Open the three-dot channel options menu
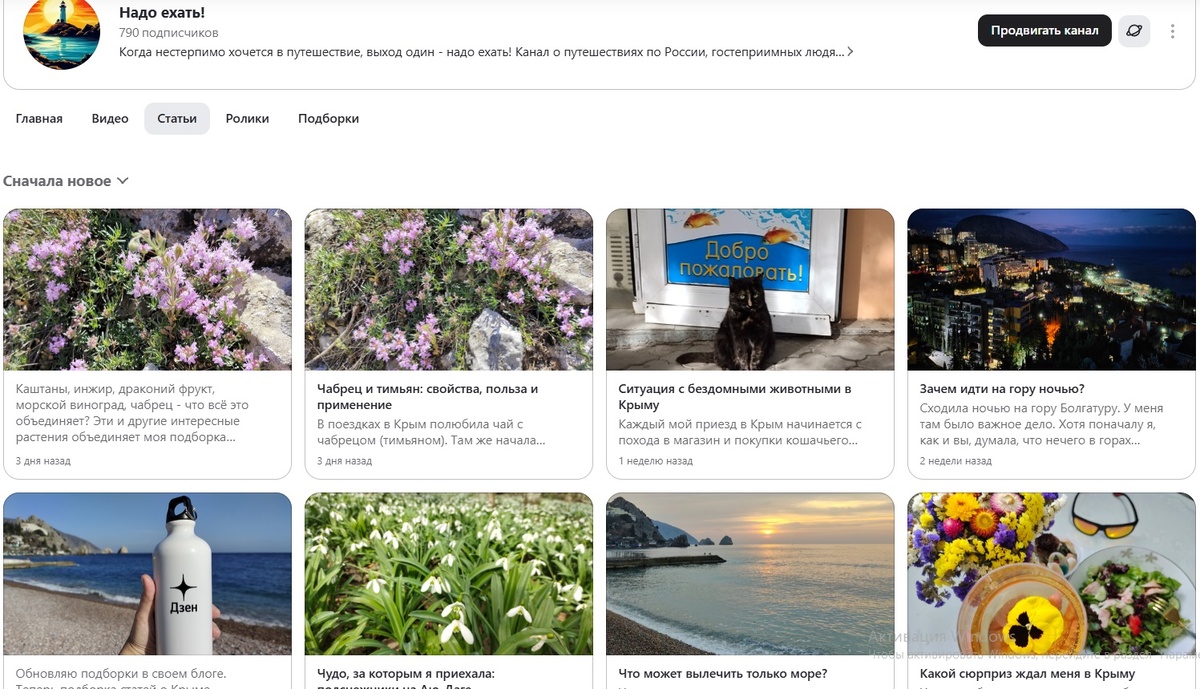 pyautogui.click(x=1172, y=31)
